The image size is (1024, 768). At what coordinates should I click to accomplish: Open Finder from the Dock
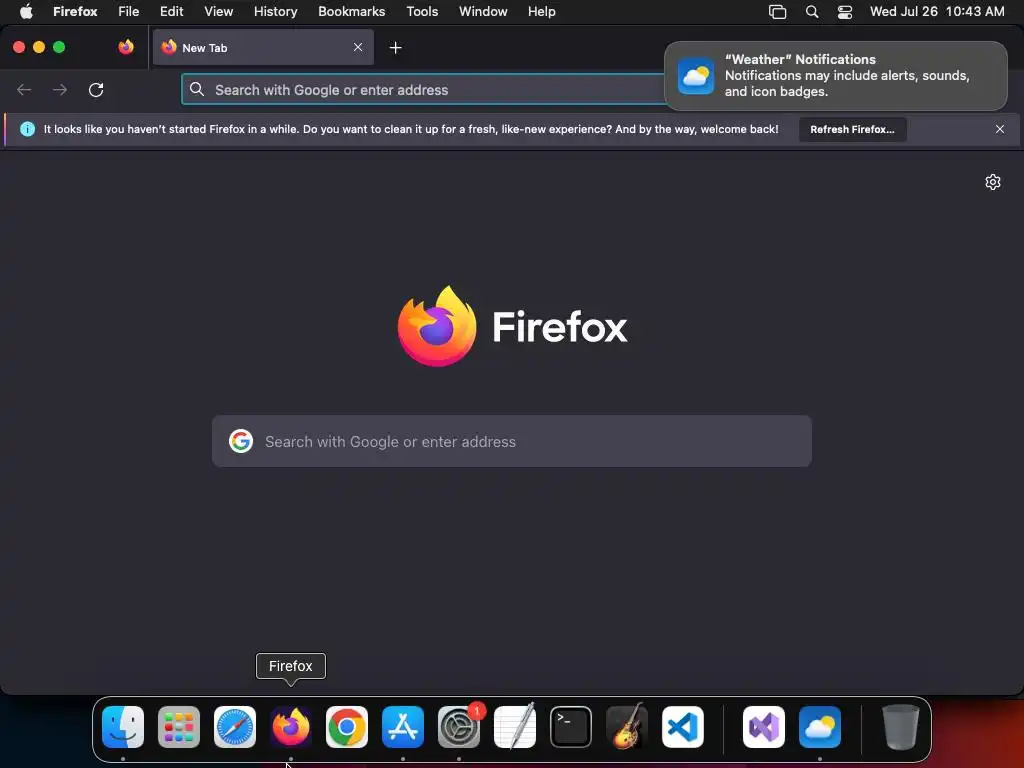tap(123, 727)
